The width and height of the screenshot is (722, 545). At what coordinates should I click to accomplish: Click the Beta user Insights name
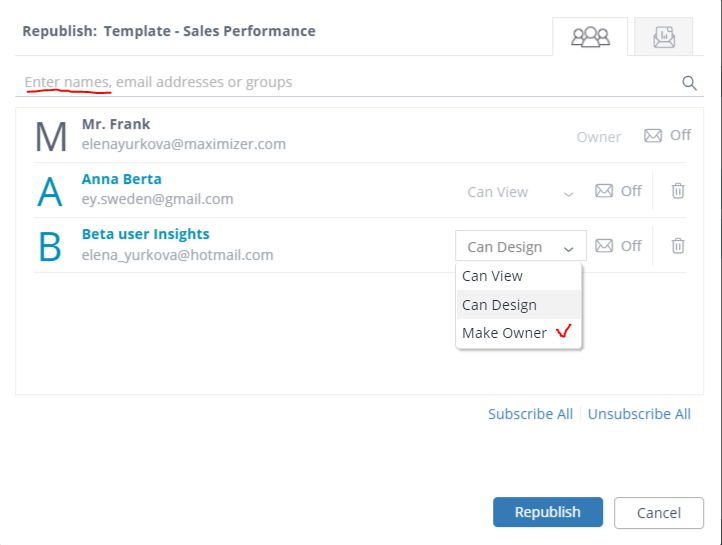click(x=146, y=234)
